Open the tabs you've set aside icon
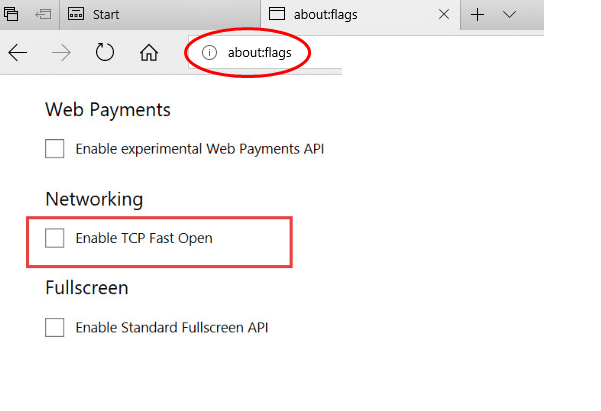 11,14
